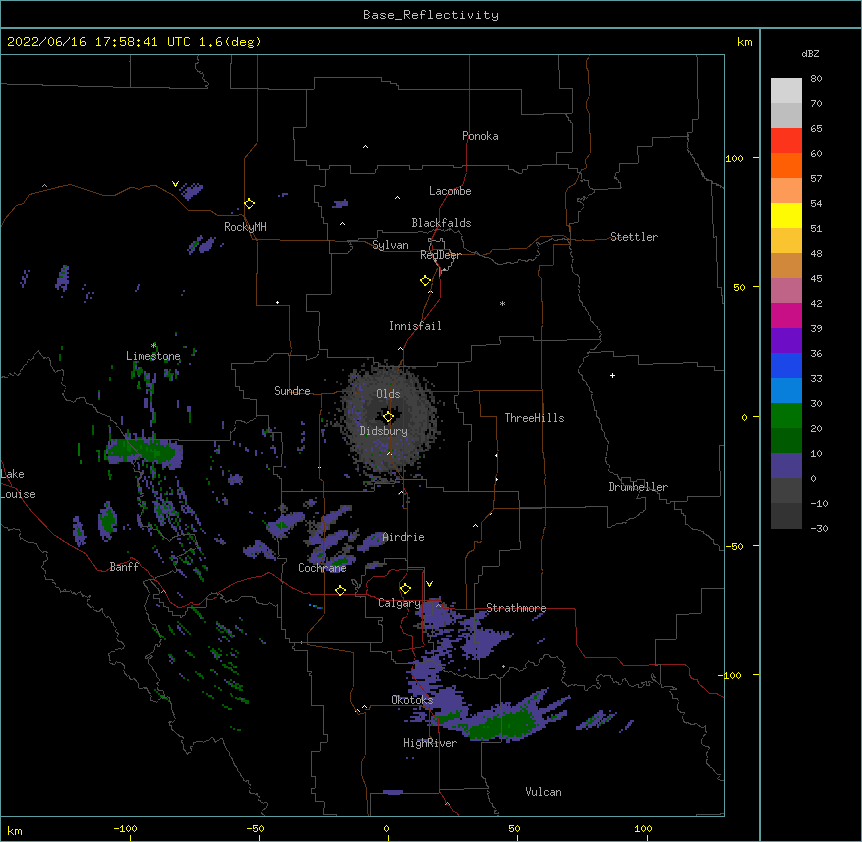Click the dBZ legend heading
This screenshot has width=862, height=842.
coord(810,53)
